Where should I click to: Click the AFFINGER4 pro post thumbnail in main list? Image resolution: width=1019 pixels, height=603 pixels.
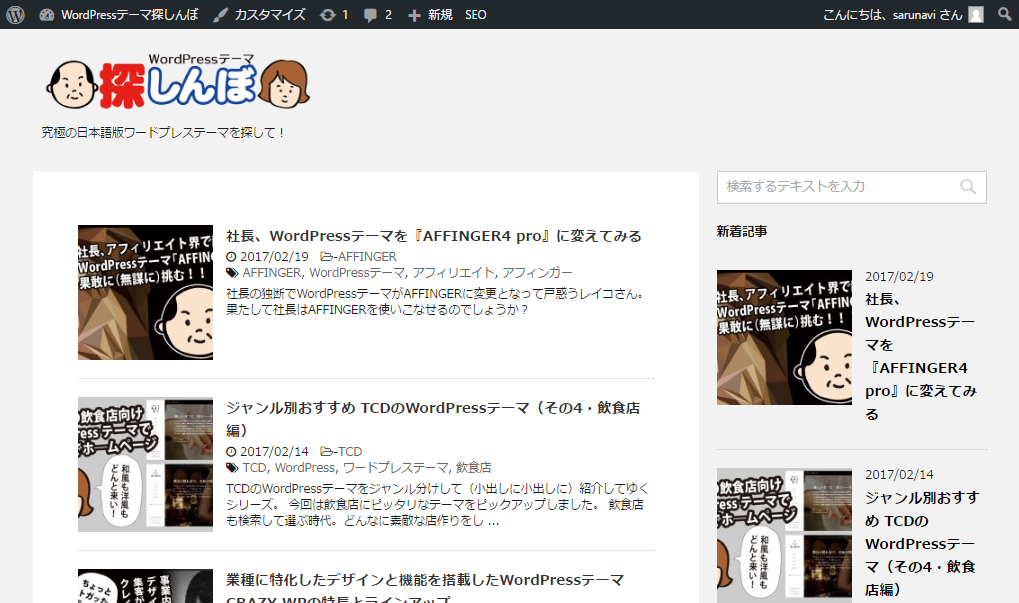146,292
